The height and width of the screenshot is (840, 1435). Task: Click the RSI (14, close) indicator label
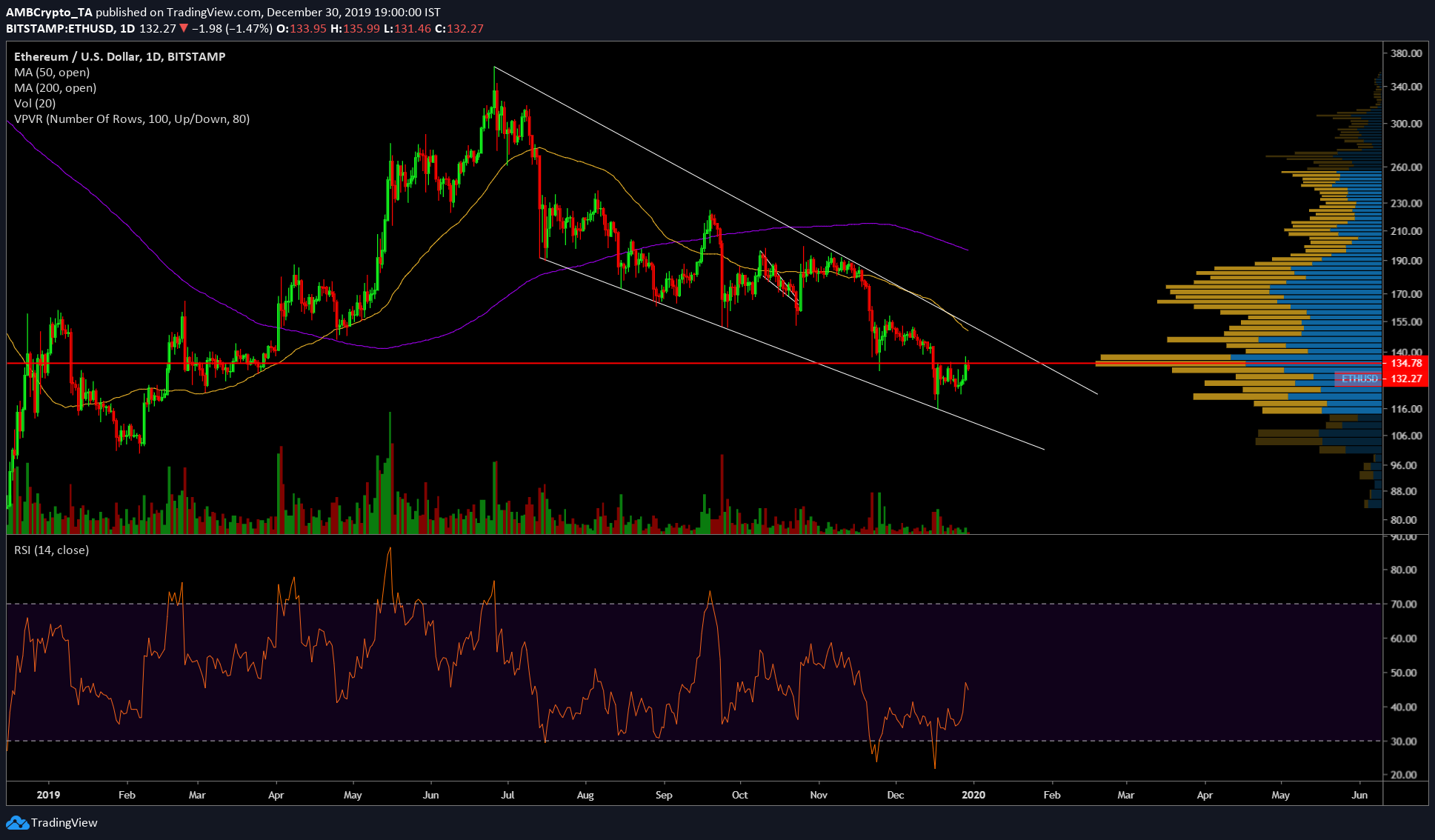tap(52, 550)
